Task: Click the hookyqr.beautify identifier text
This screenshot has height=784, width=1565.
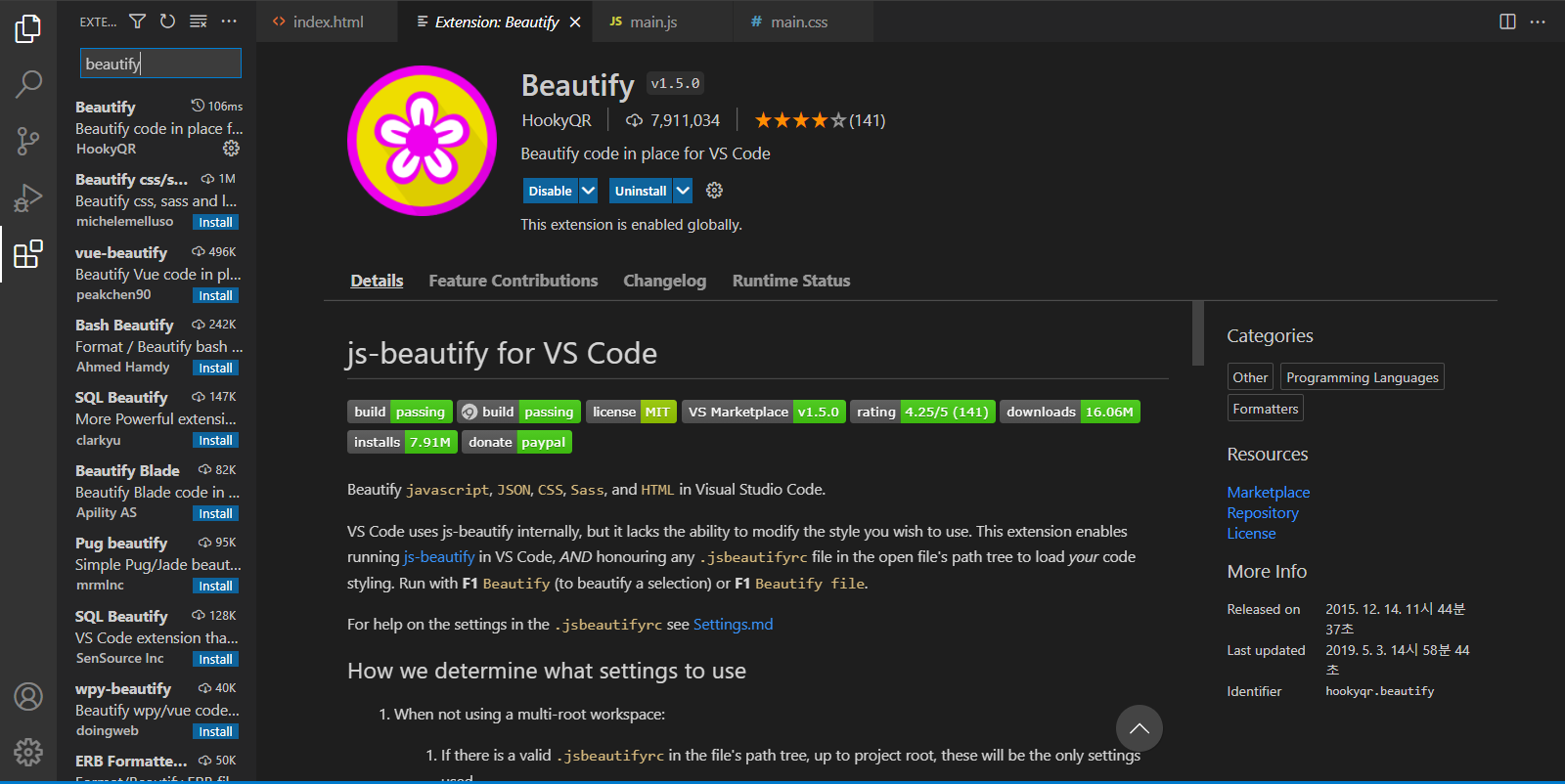Action: click(x=1380, y=691)
